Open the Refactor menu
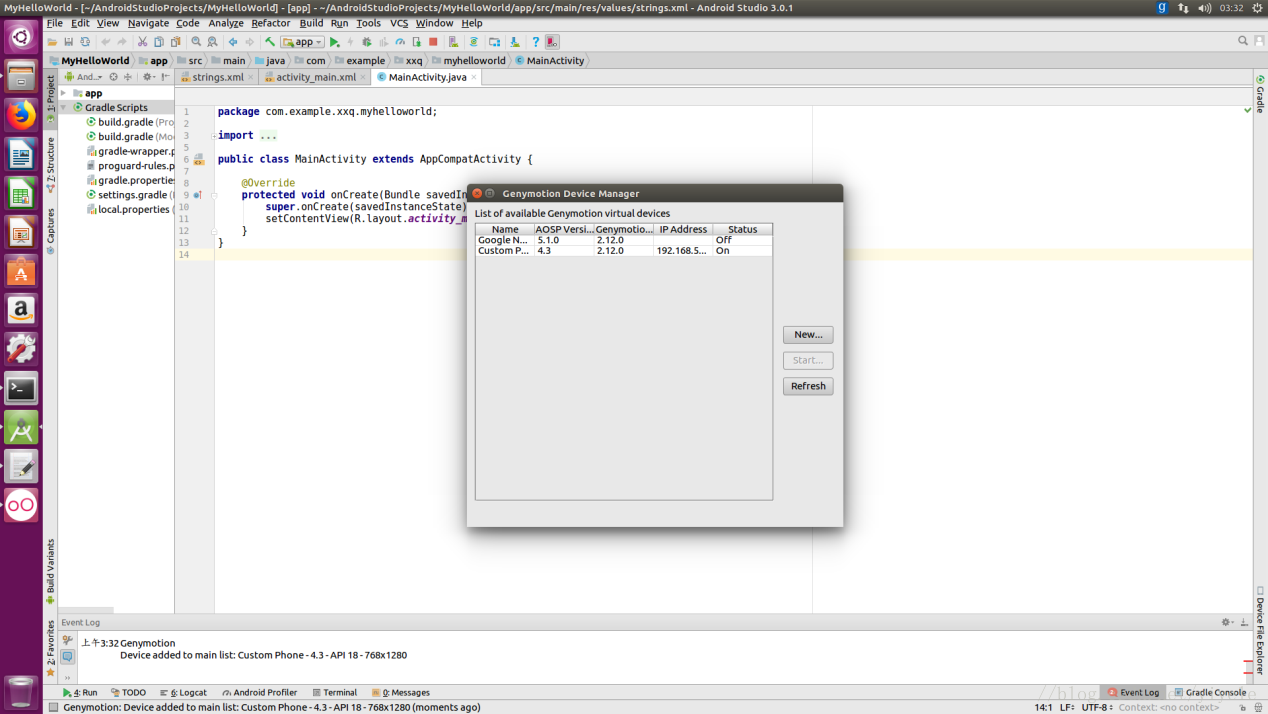The height and width of the screenshot is (714, 1268). click(x=270, y=23)
